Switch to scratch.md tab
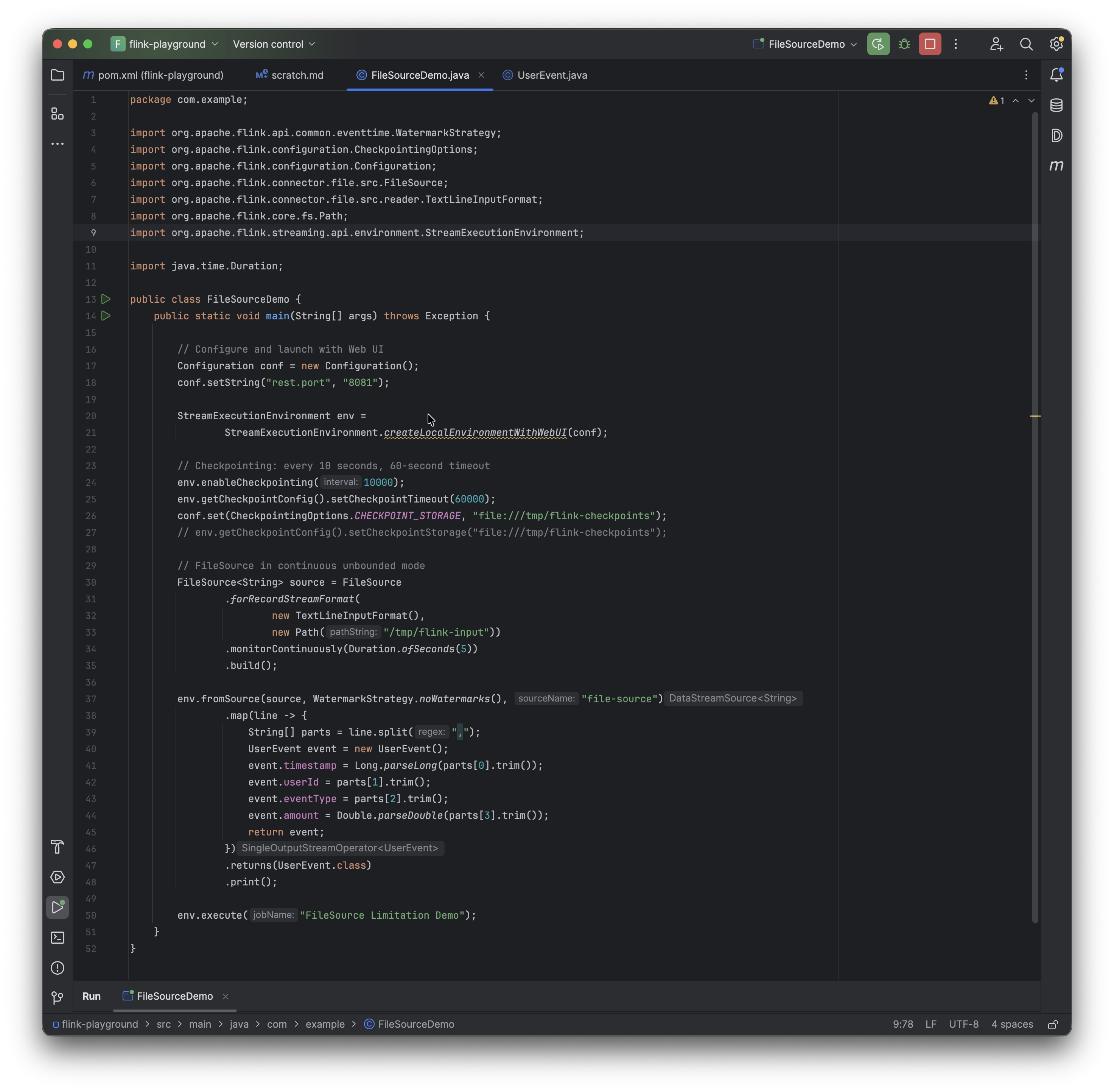This screenshot has height=1092, width=1114. pos(290,75)
